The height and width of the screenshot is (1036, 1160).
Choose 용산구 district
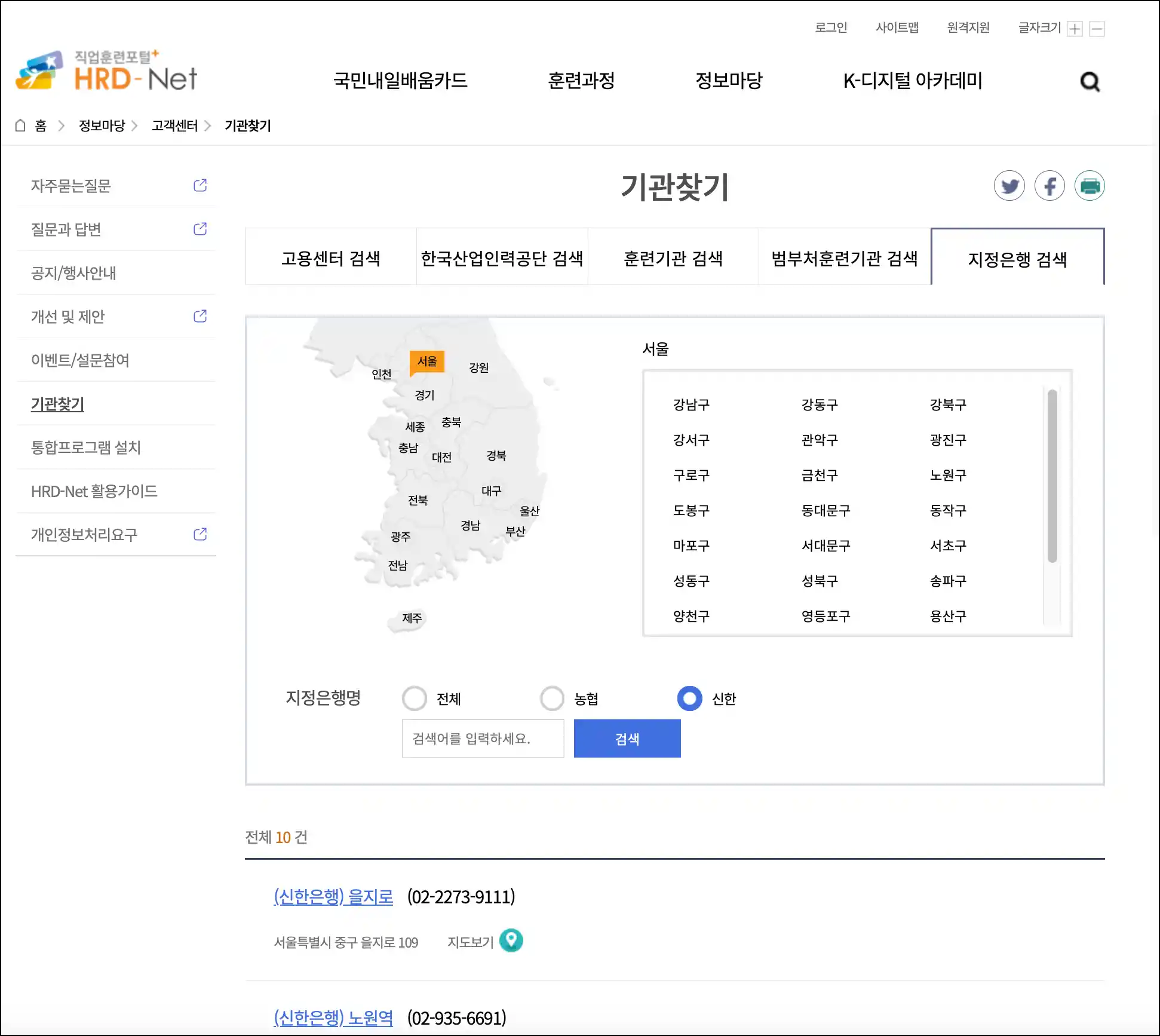pos(948,616)
